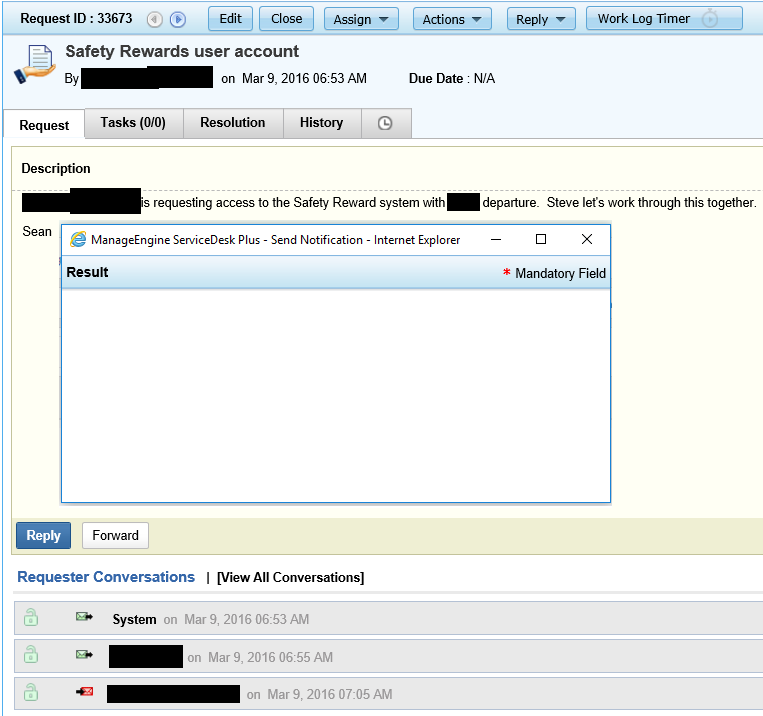Expand System conversation from 06:53 AM
Viewport: 763px width, 716px height.
coord(388,618)
